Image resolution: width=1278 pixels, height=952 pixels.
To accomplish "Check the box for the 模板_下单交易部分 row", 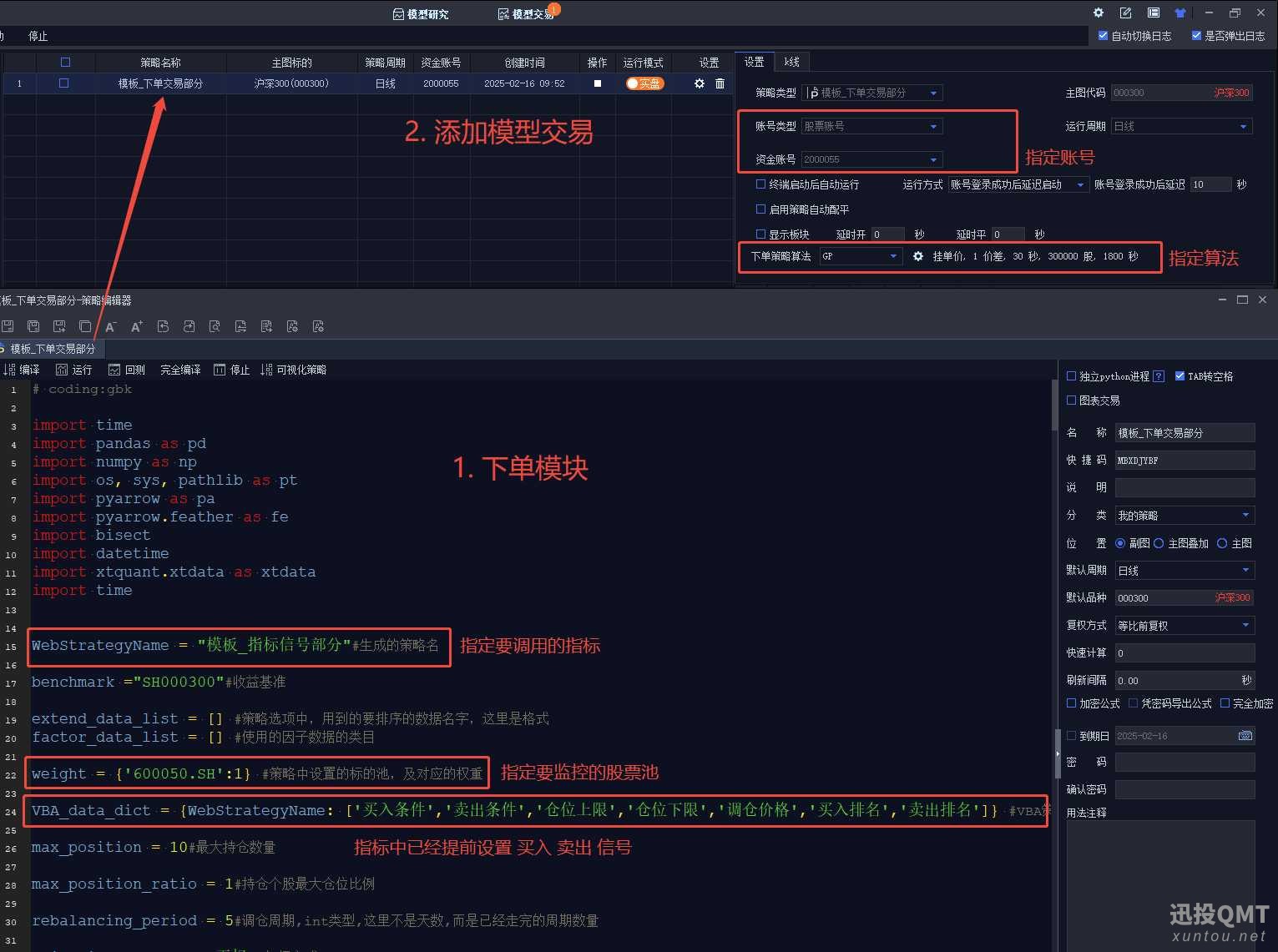I will [63, 83].
